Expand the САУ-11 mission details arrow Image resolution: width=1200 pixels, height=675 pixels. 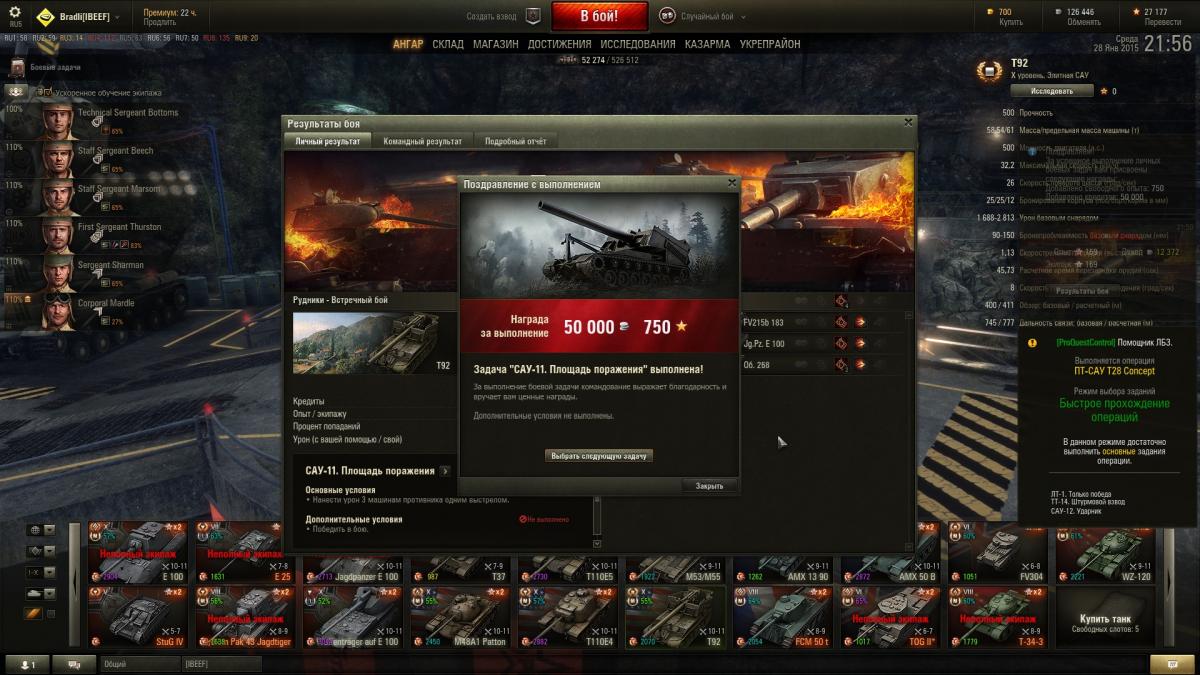click(x=445, y=470)
